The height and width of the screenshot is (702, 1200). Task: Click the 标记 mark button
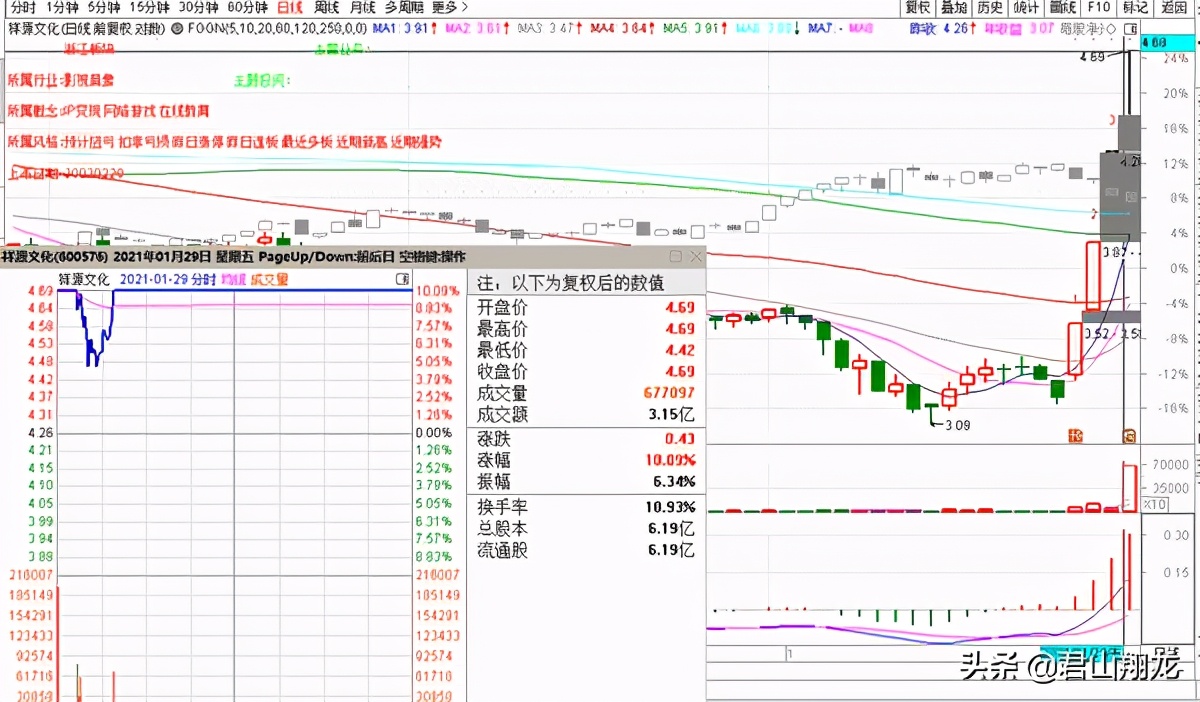pyautogui.click(x=1135, y=8)
